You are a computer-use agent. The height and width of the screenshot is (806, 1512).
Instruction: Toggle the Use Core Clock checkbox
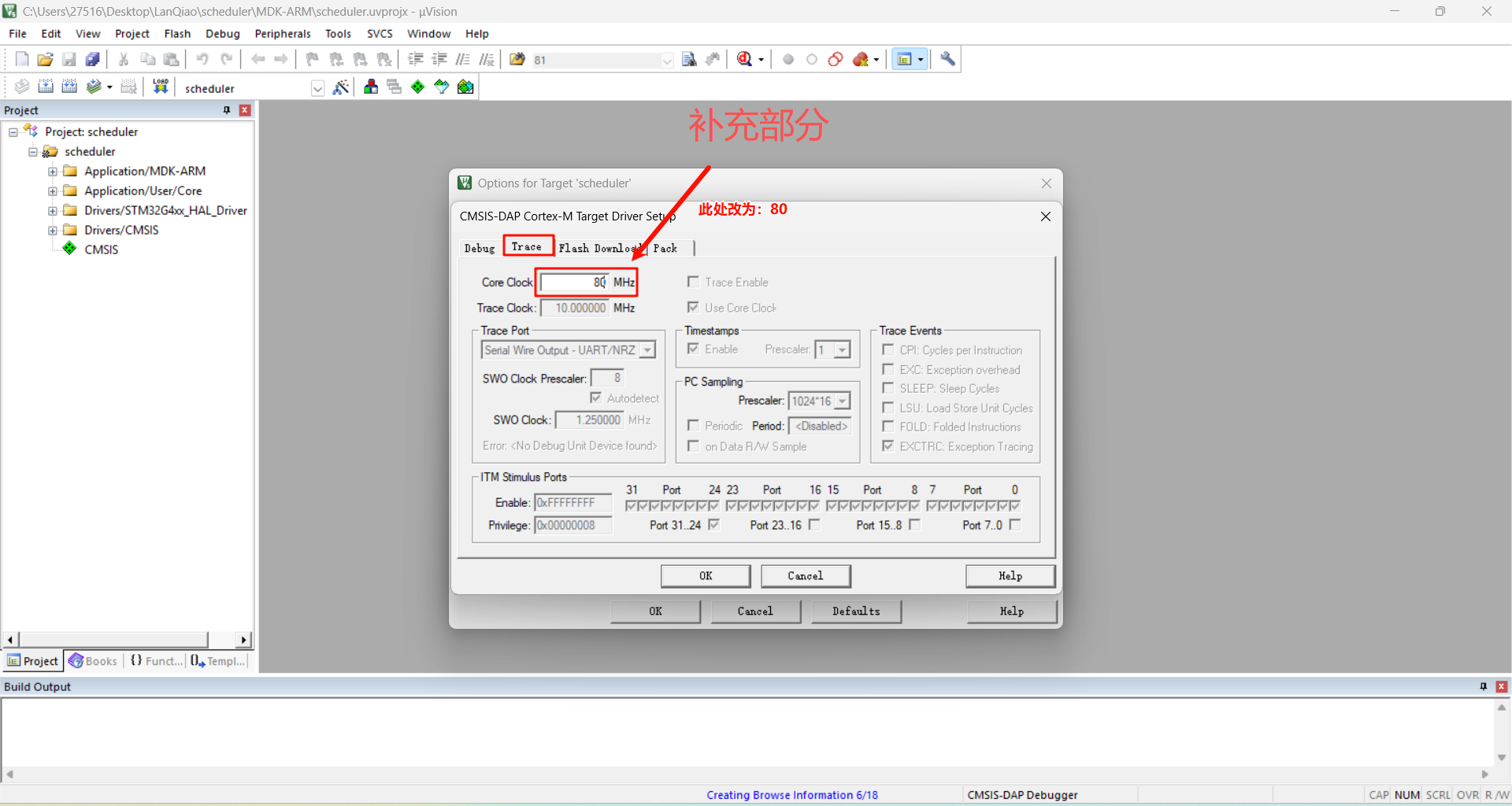point(694,307)
